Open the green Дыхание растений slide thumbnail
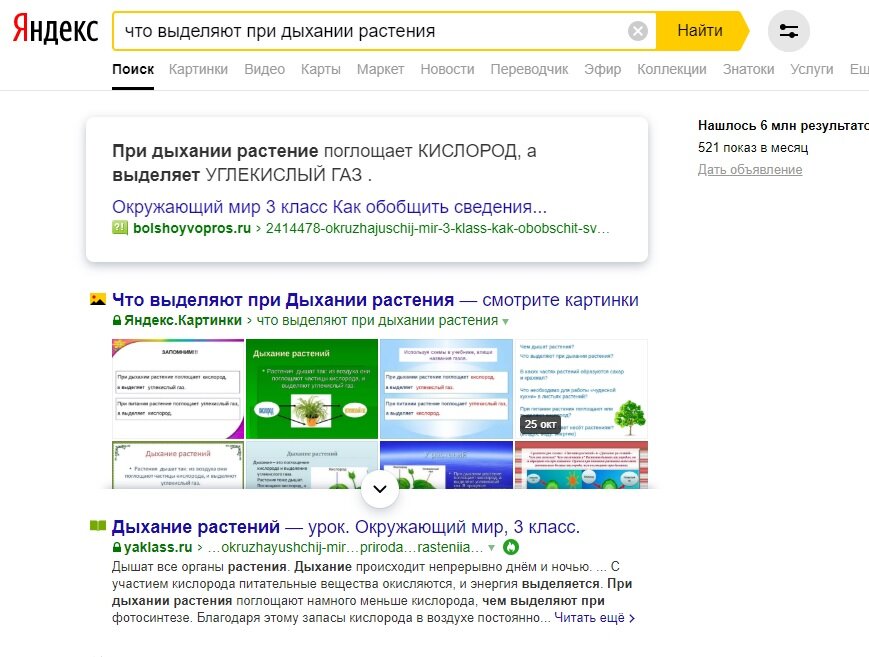This screenshot has height=657, width=869. [x=311, y=389]
